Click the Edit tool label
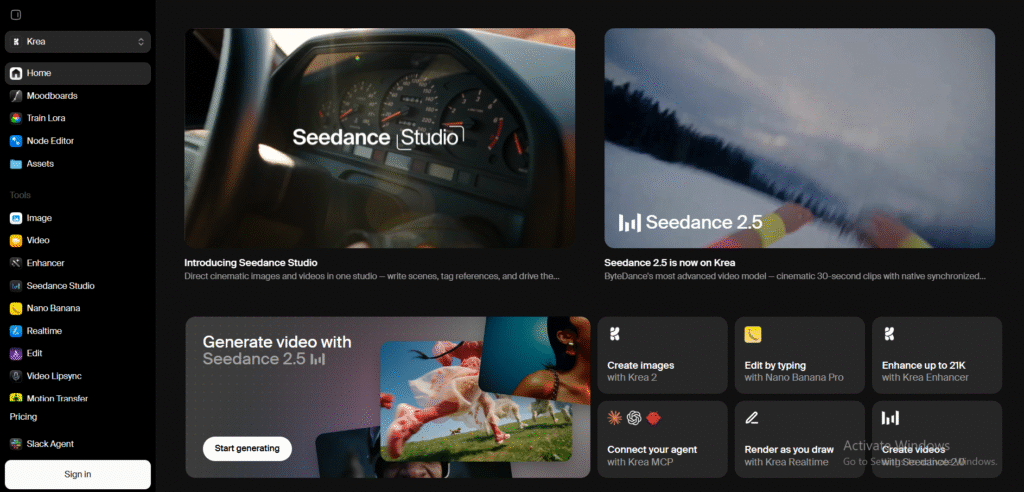Viewport: 1024px width, 492px height. coord(35,353)
